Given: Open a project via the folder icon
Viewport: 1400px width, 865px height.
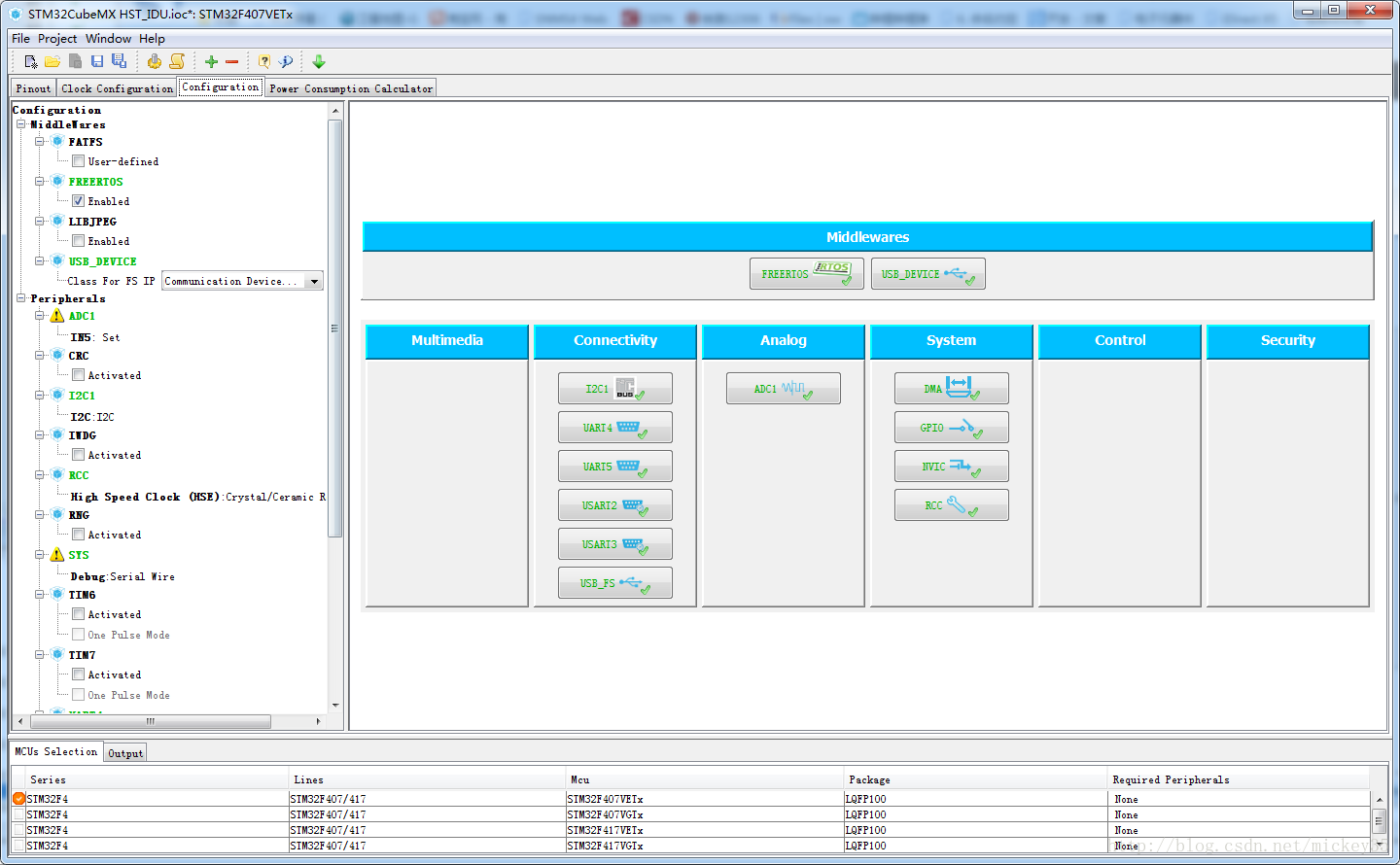Looking at the screenshot, I should point(52,61).
